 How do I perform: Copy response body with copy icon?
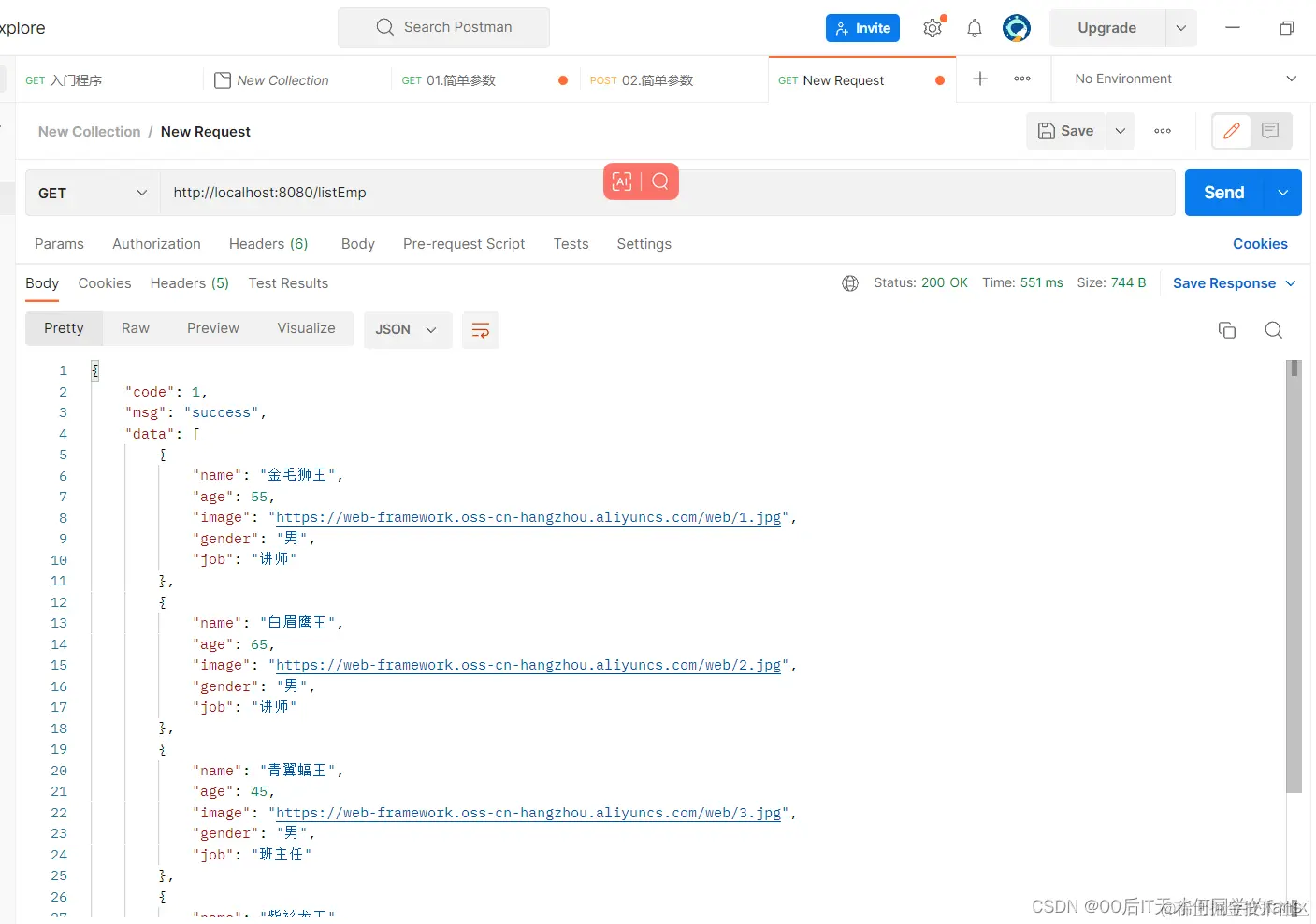coord(1227,330)
